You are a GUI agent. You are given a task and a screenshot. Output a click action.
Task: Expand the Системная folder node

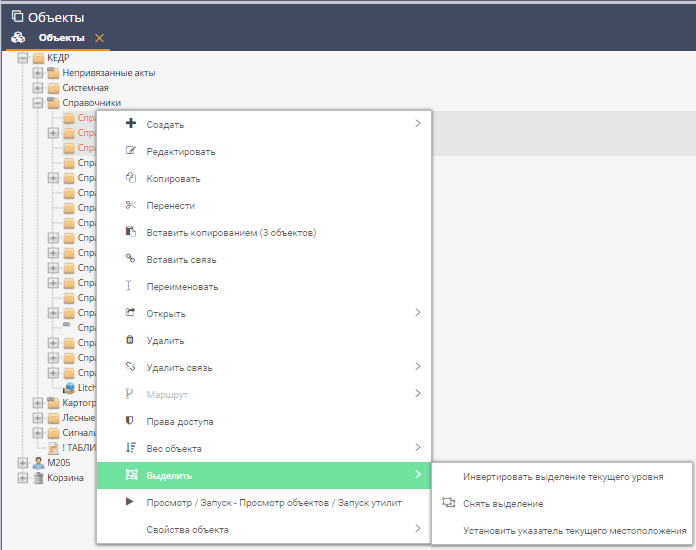[x=38, y=88]
